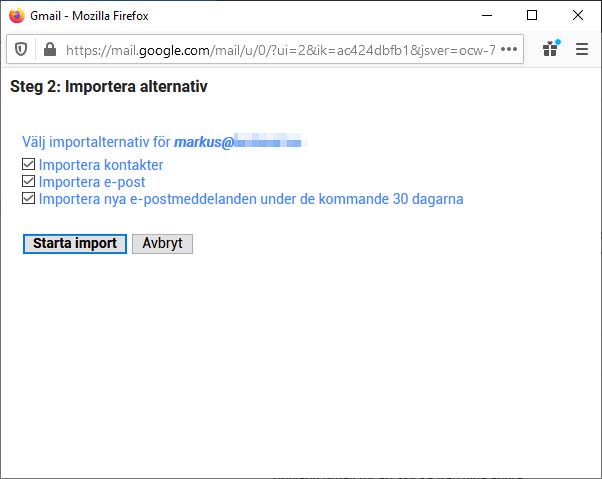602x479 pixels.
Task: Click the Steg 2: Importera alternativ heading
Action: pos(109,86)
